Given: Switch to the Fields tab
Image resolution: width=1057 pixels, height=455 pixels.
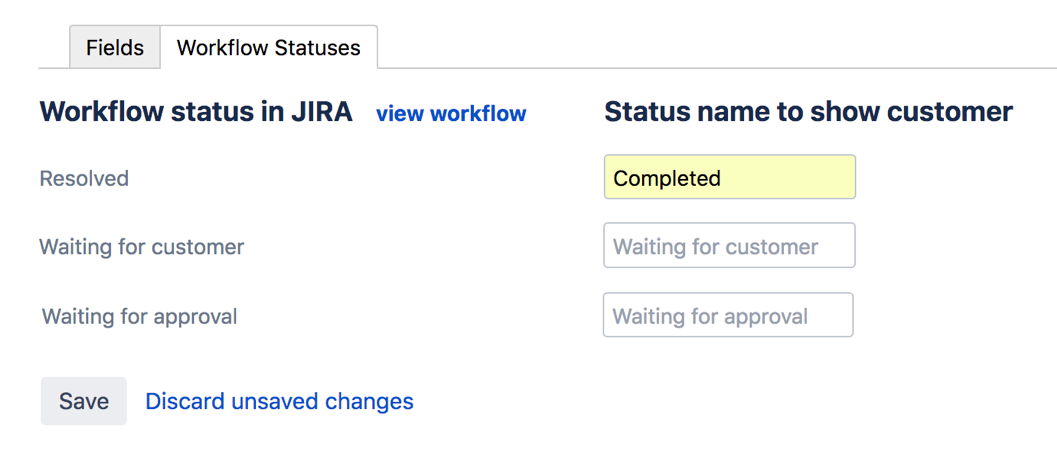Looking at the screenshot, I should 114,48.
